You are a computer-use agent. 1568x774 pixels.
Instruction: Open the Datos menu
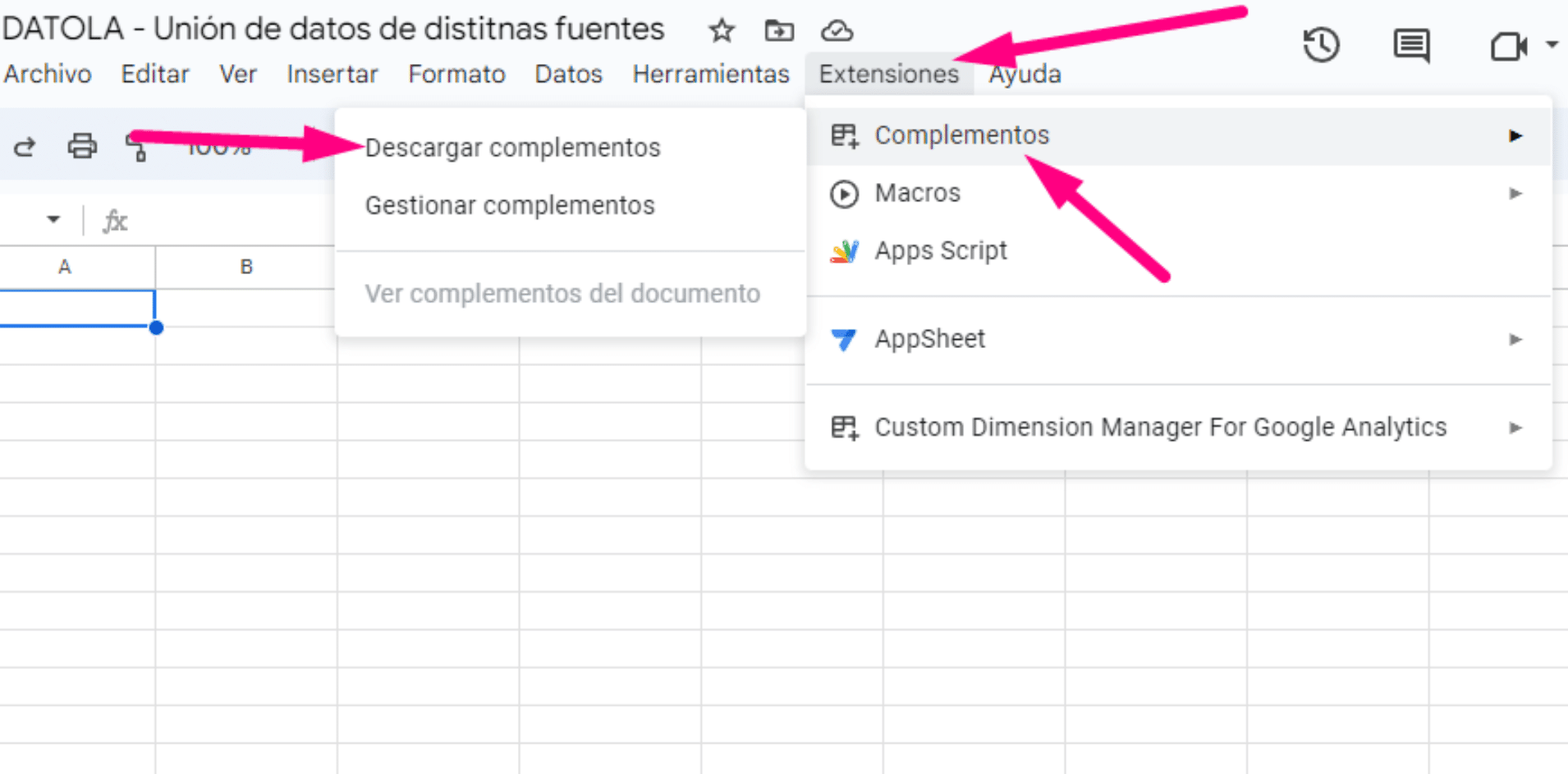point(568,74)
